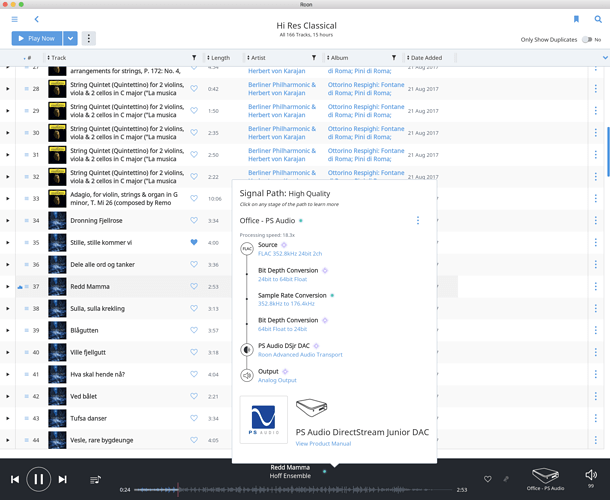Click the Output speaker stage icon
The height and width of the screenshot is (500, 610).
pyautogui.click(x=247, y=375)
